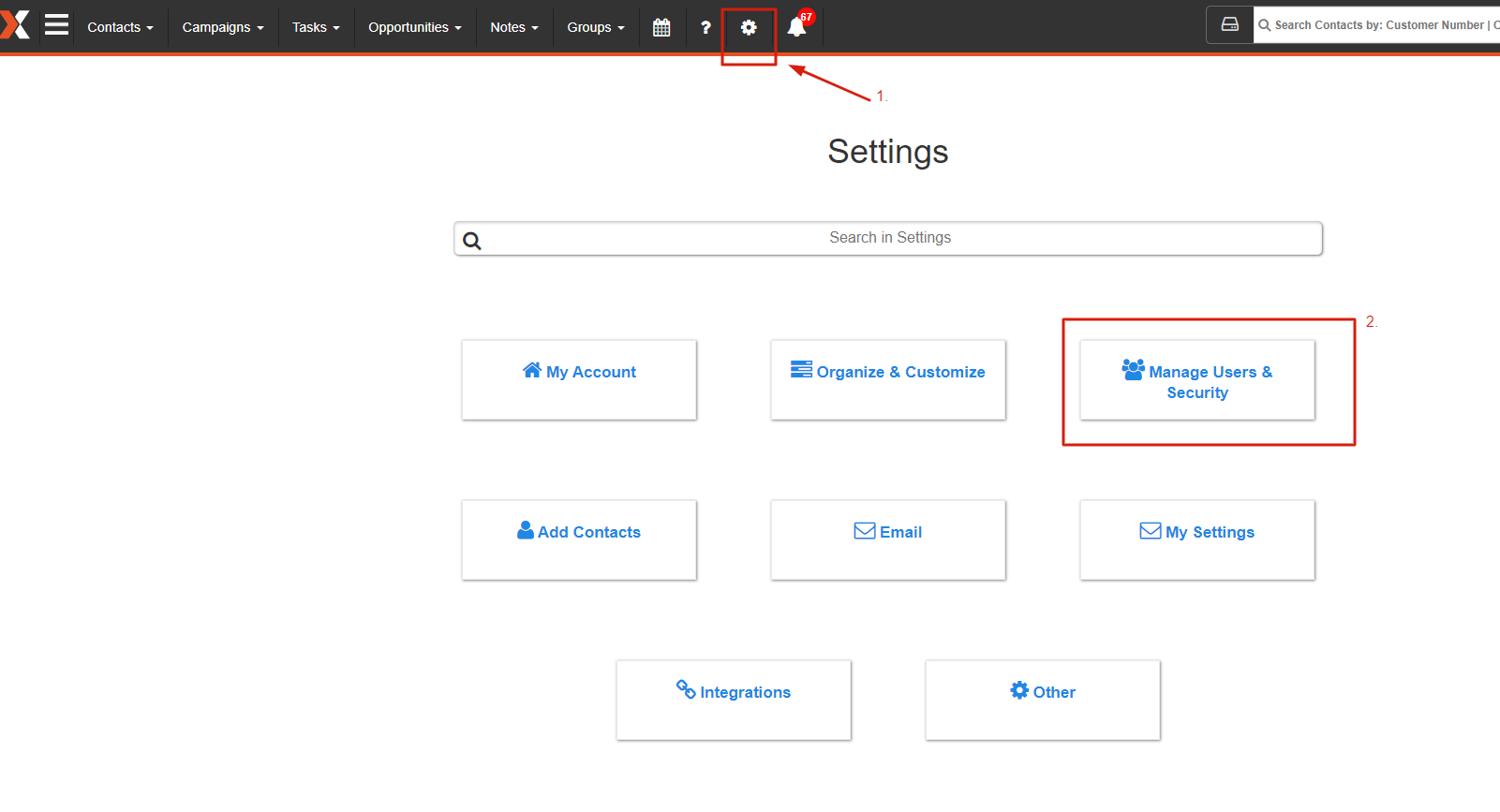1500x812 pixels.
Task: Focus the Search in Settings field
Action: pyautogui.click(x=888, y=239)
